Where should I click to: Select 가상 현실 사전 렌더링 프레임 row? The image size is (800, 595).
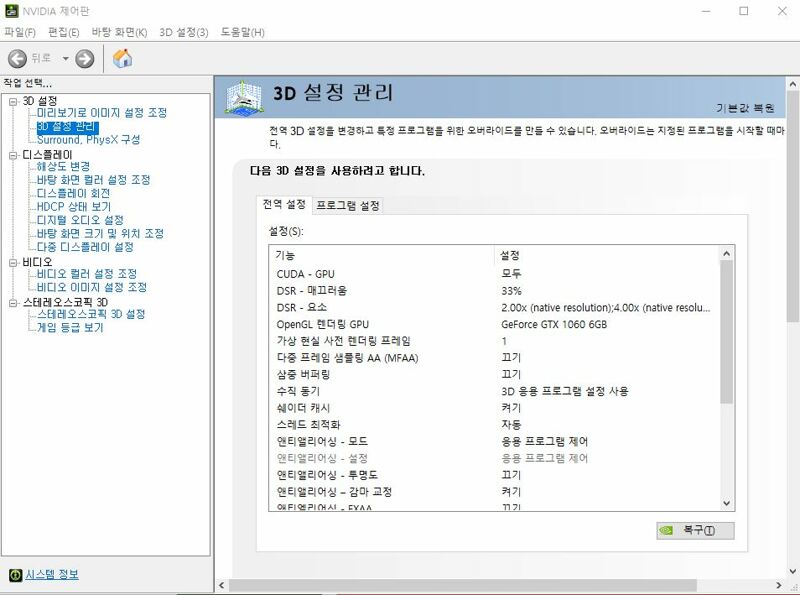tap(494, 341)
